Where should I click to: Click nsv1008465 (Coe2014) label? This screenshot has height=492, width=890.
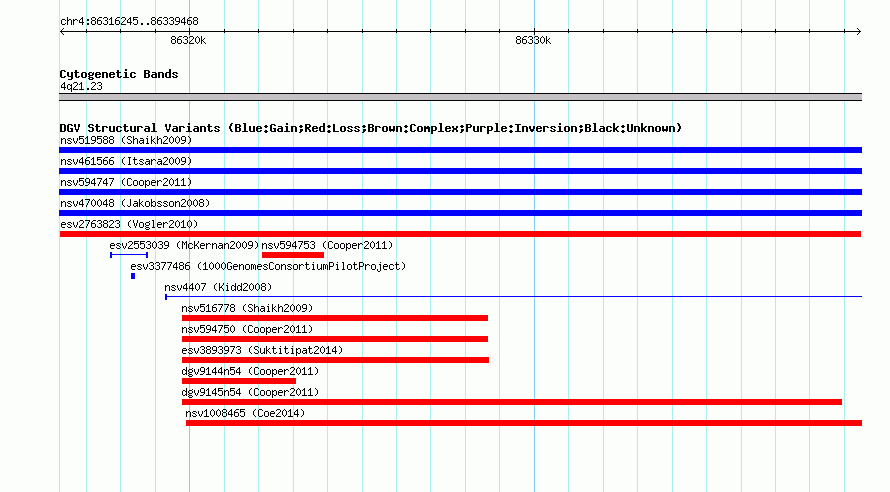[245, 413]
